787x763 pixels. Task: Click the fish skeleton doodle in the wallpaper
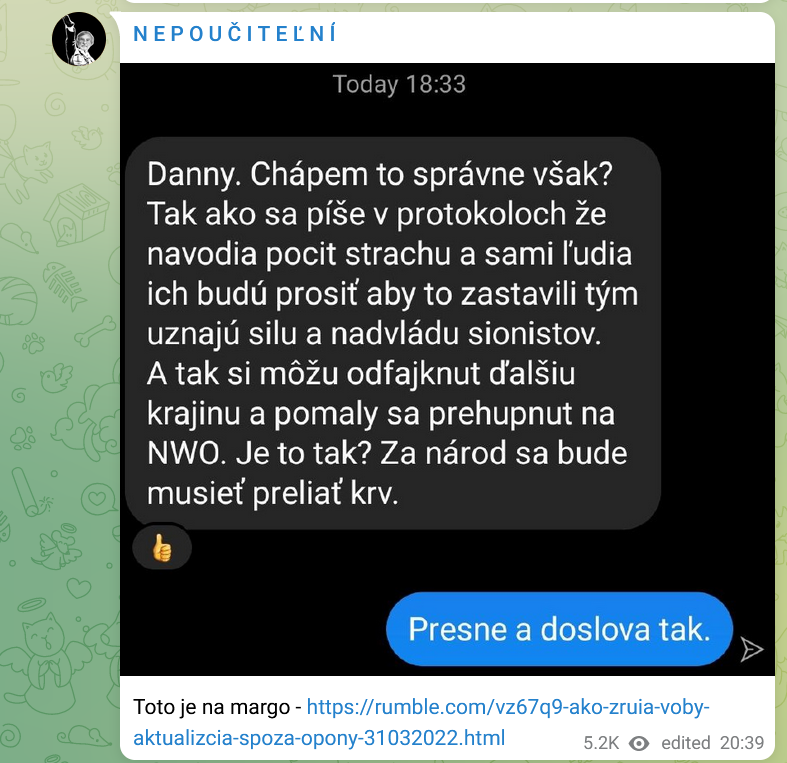(65, 283)
